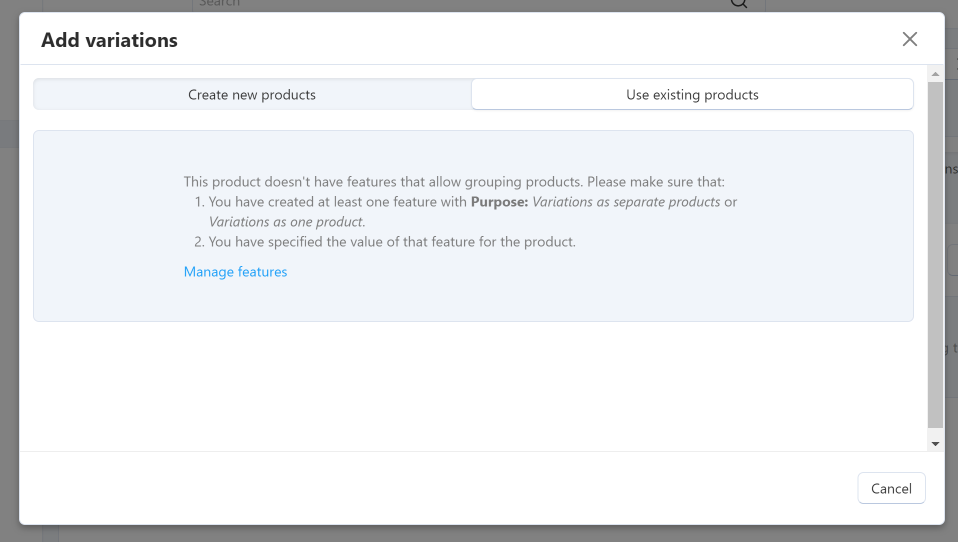Select Use existing products tab
This screenshot has height=542, width=958.
pyautogui.click(x=692, y=95)
